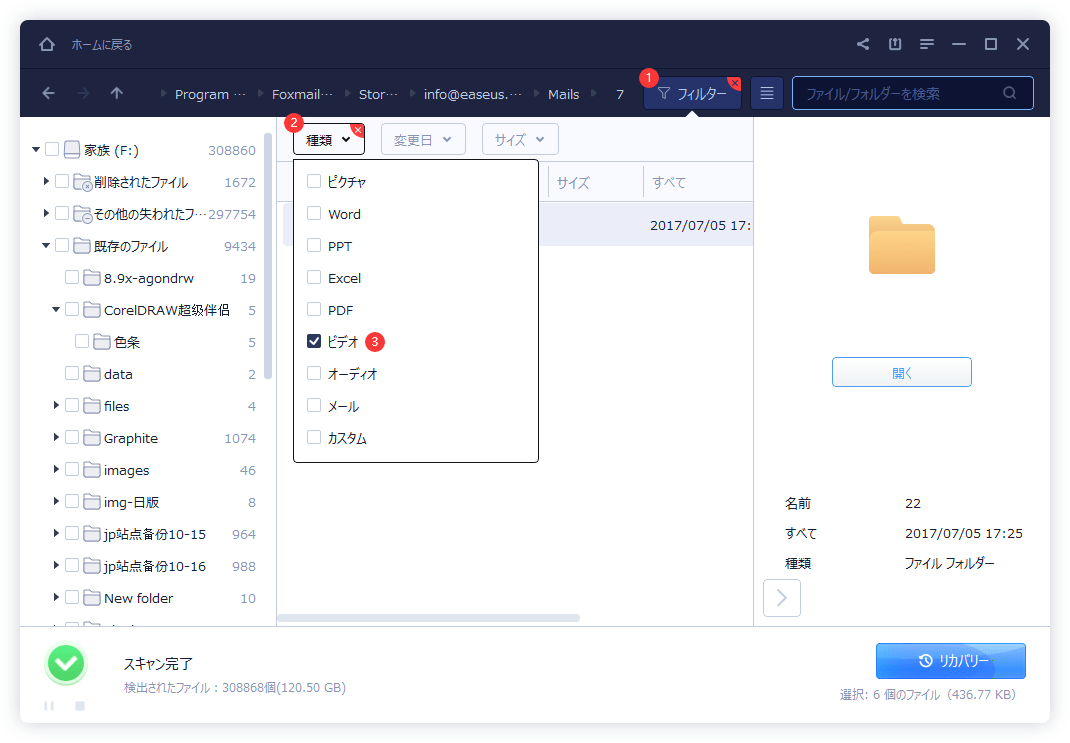Viewport: 1070px width, 743px height.
Task: Check the Excel filter checkbox
Action: point(314,277)
